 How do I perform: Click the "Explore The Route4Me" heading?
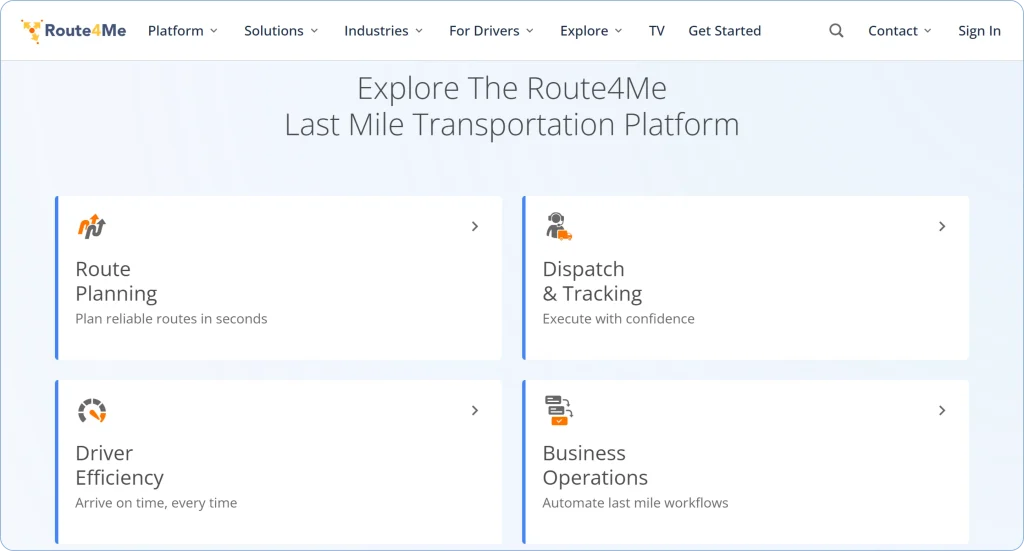pyautogui.click(x=512, y=88)
